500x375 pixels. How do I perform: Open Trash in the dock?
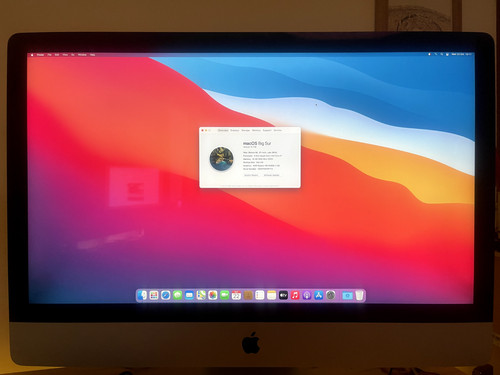359,295
